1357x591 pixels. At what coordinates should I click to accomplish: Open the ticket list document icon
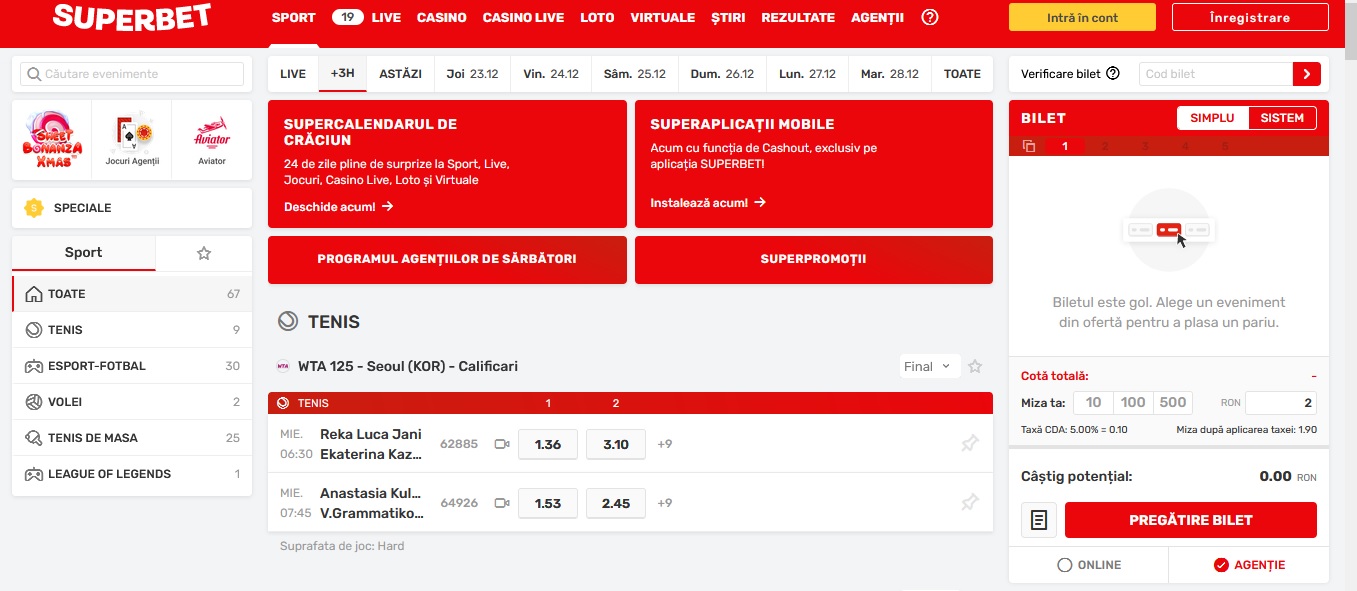[1039, 520]
